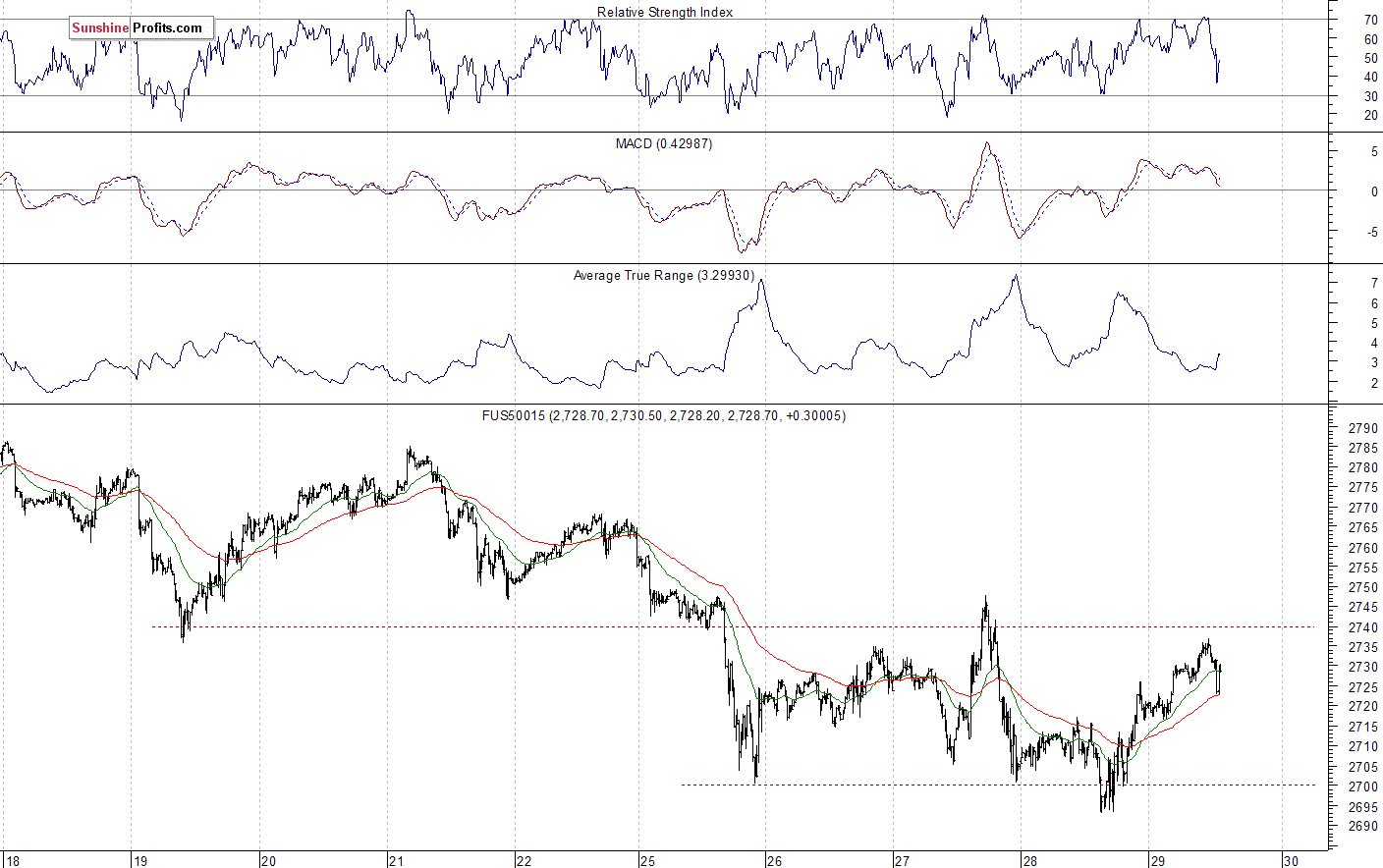Click the RSI 70 axis label
The height and width of the screenshot is (868, 1383).
pyautogui.click(x=1370, y=20)
